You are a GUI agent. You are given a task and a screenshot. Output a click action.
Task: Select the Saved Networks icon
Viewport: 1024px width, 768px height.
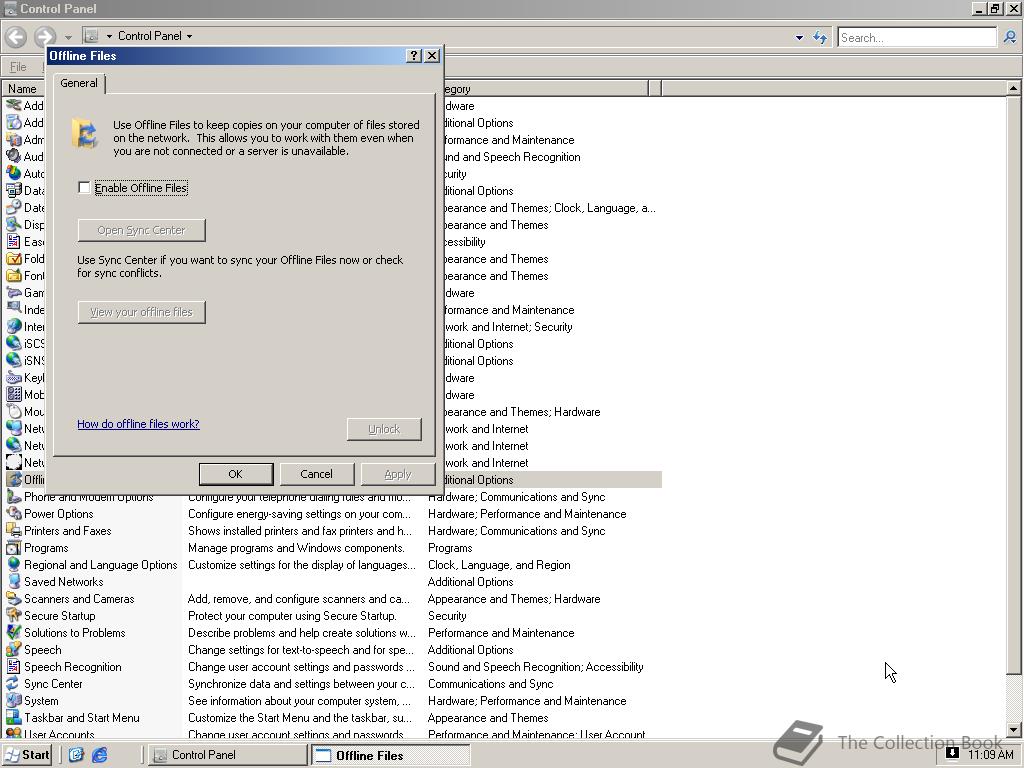(x=14, y=582)
